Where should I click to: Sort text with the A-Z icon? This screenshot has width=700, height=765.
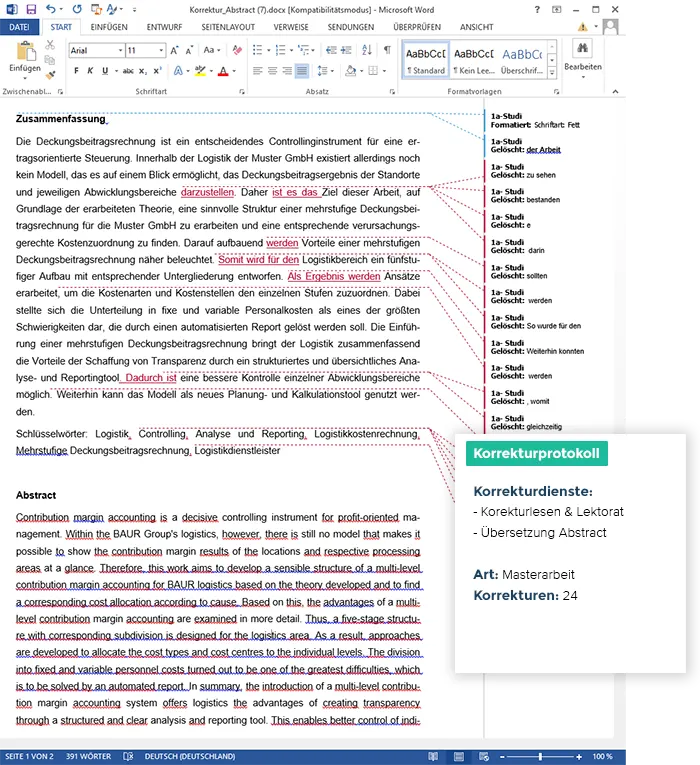pyautogui.click(x=367, y=50)
